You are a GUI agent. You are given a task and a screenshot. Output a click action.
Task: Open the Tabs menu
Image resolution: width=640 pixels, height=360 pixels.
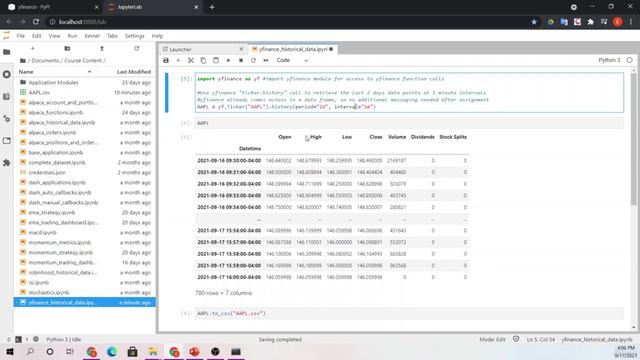coord(112,36)
